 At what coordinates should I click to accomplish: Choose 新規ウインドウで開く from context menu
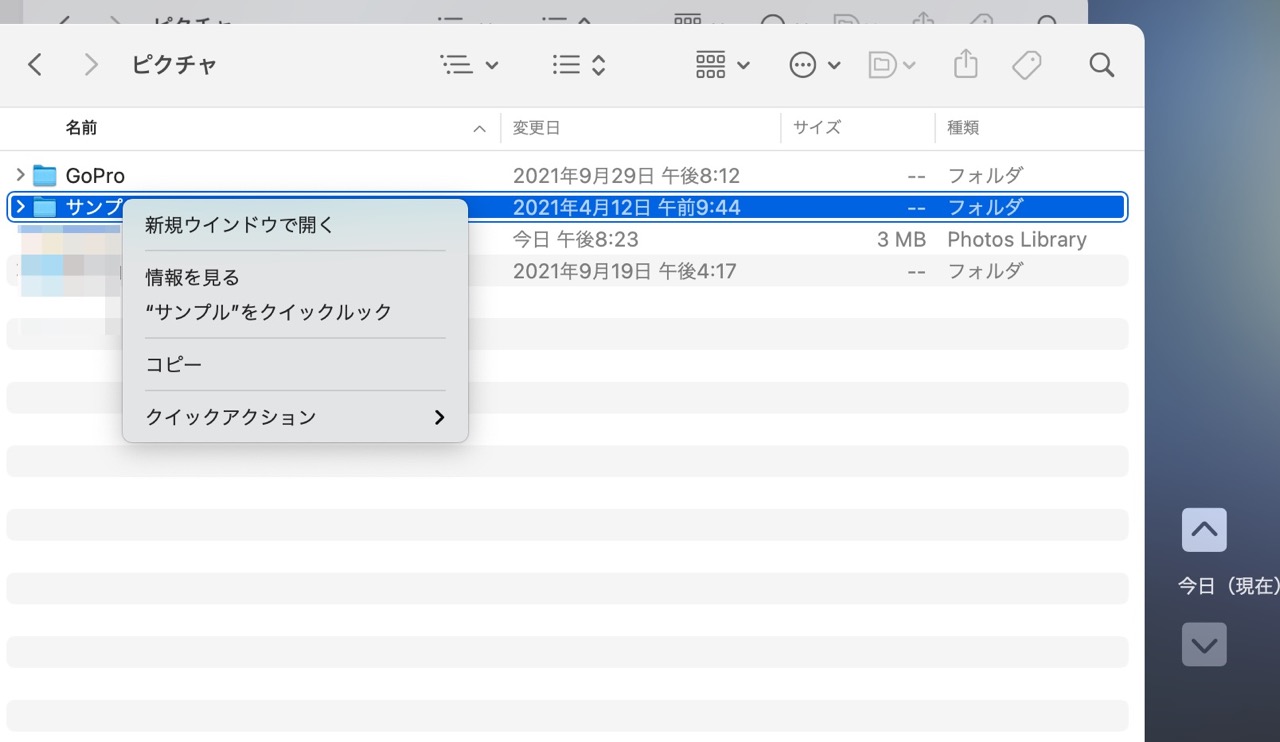pyautogui.click(x=240, y=225)
